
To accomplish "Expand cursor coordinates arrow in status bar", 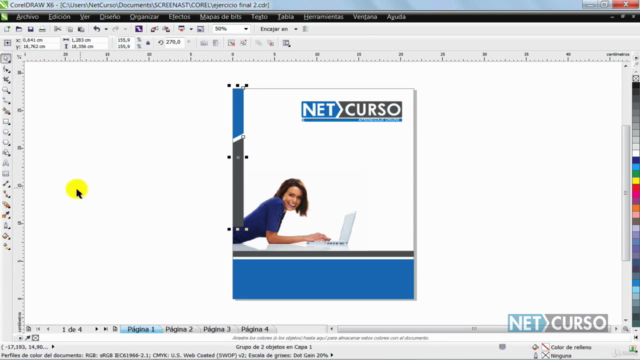I will point(53,347).
